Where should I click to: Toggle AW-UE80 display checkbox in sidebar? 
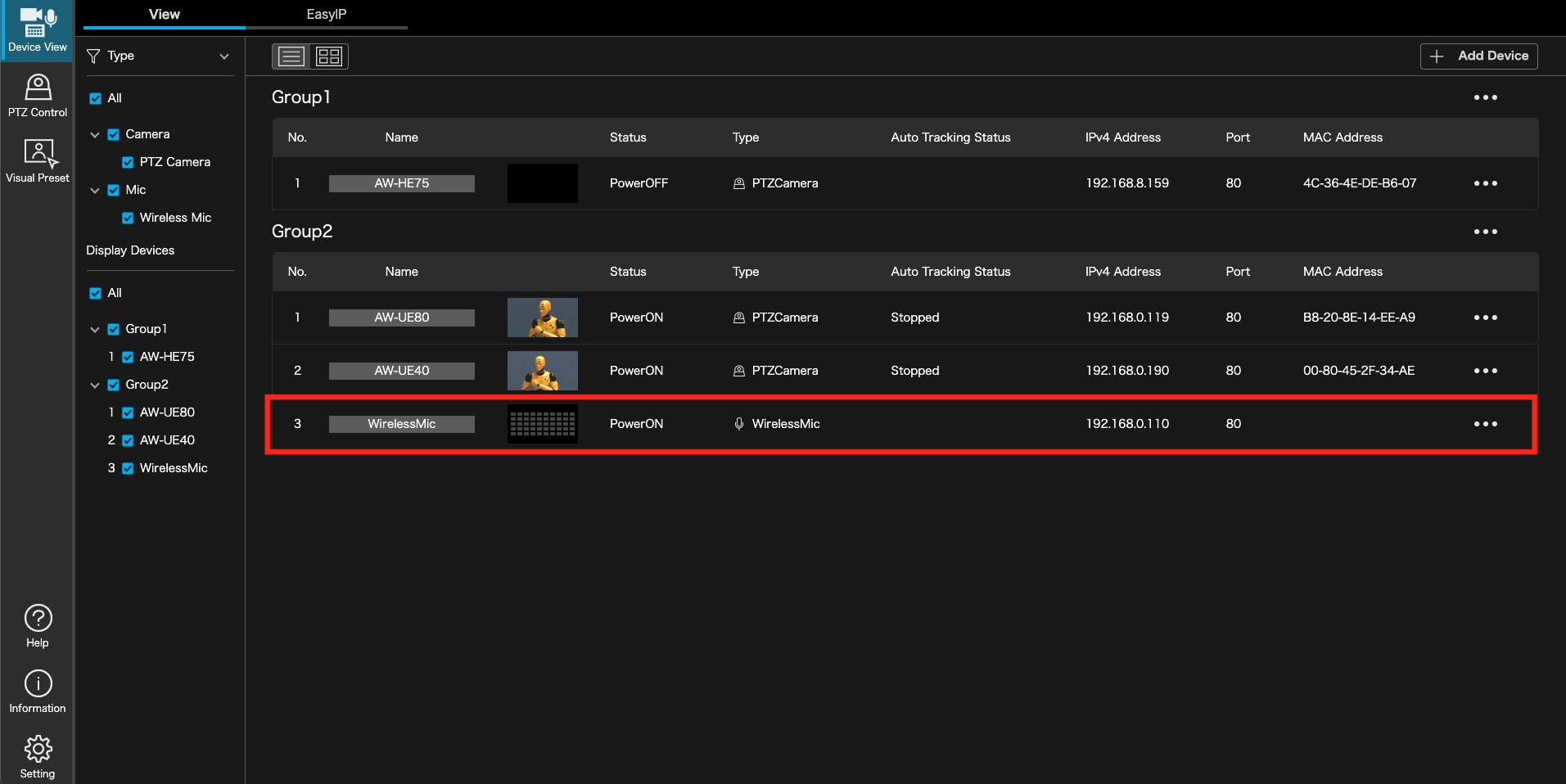coord(128,412)
